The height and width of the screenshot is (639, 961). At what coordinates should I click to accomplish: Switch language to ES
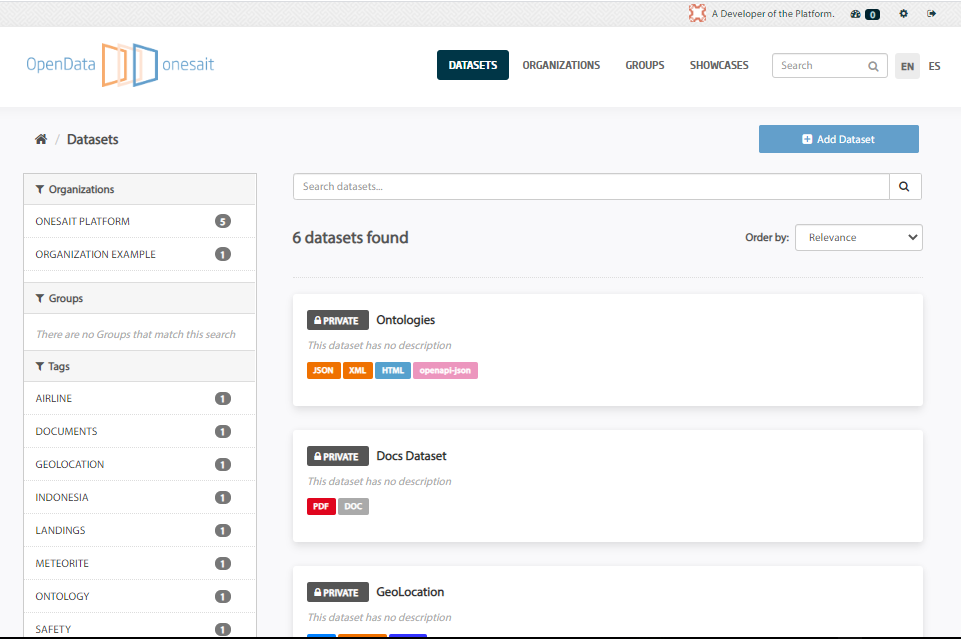[x=934, y=66]
